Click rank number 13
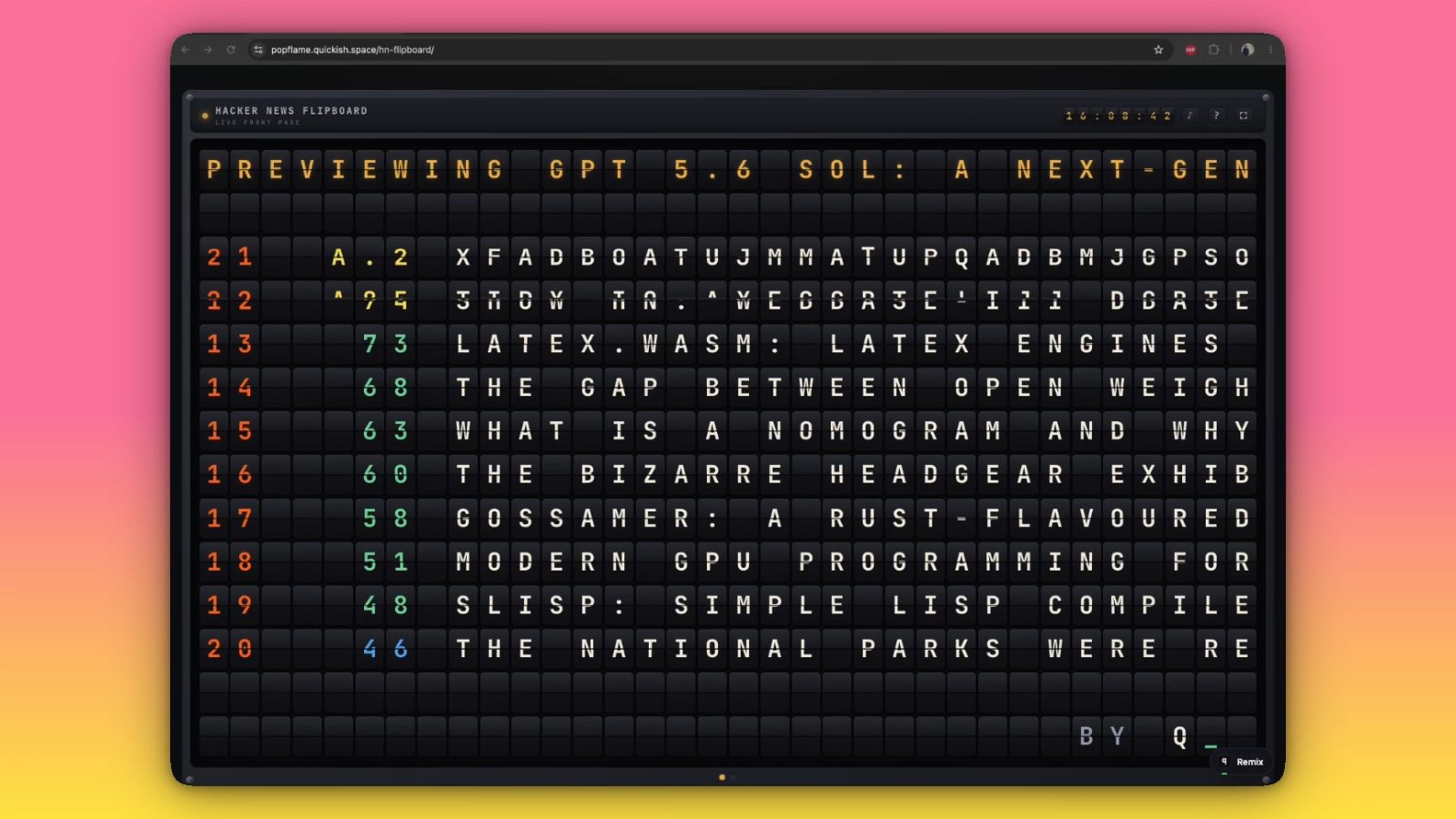The image size is (1456, 819). coord(229,344)
